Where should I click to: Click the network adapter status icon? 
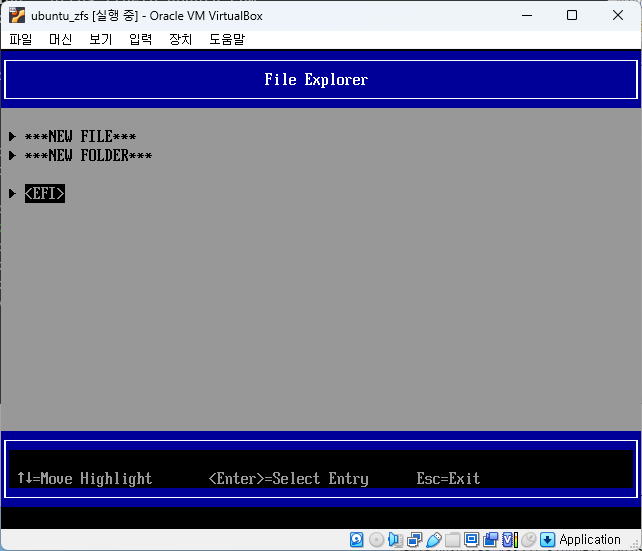point(414,540)
